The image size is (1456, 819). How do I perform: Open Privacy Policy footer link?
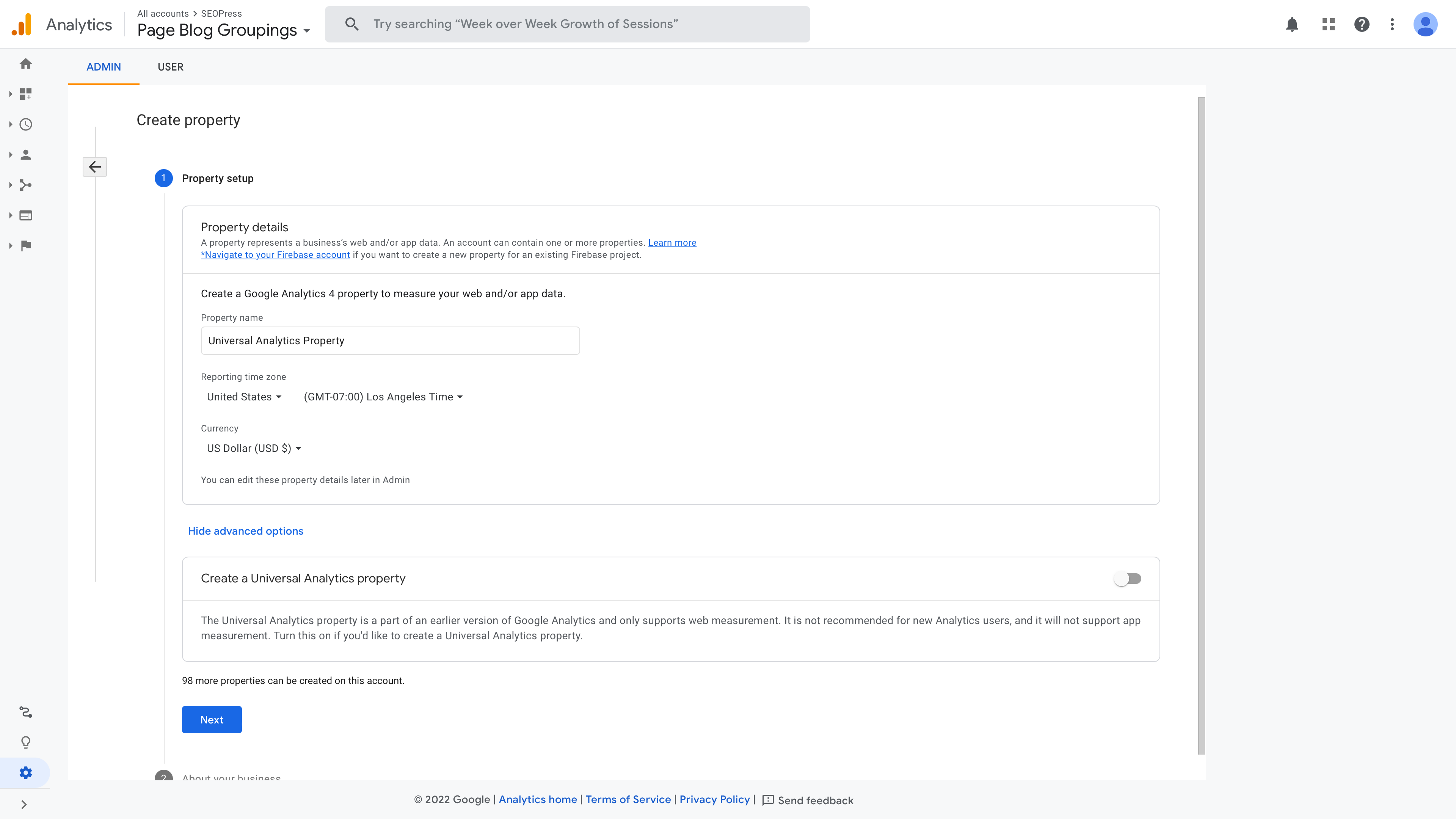(x=714, y=800)
